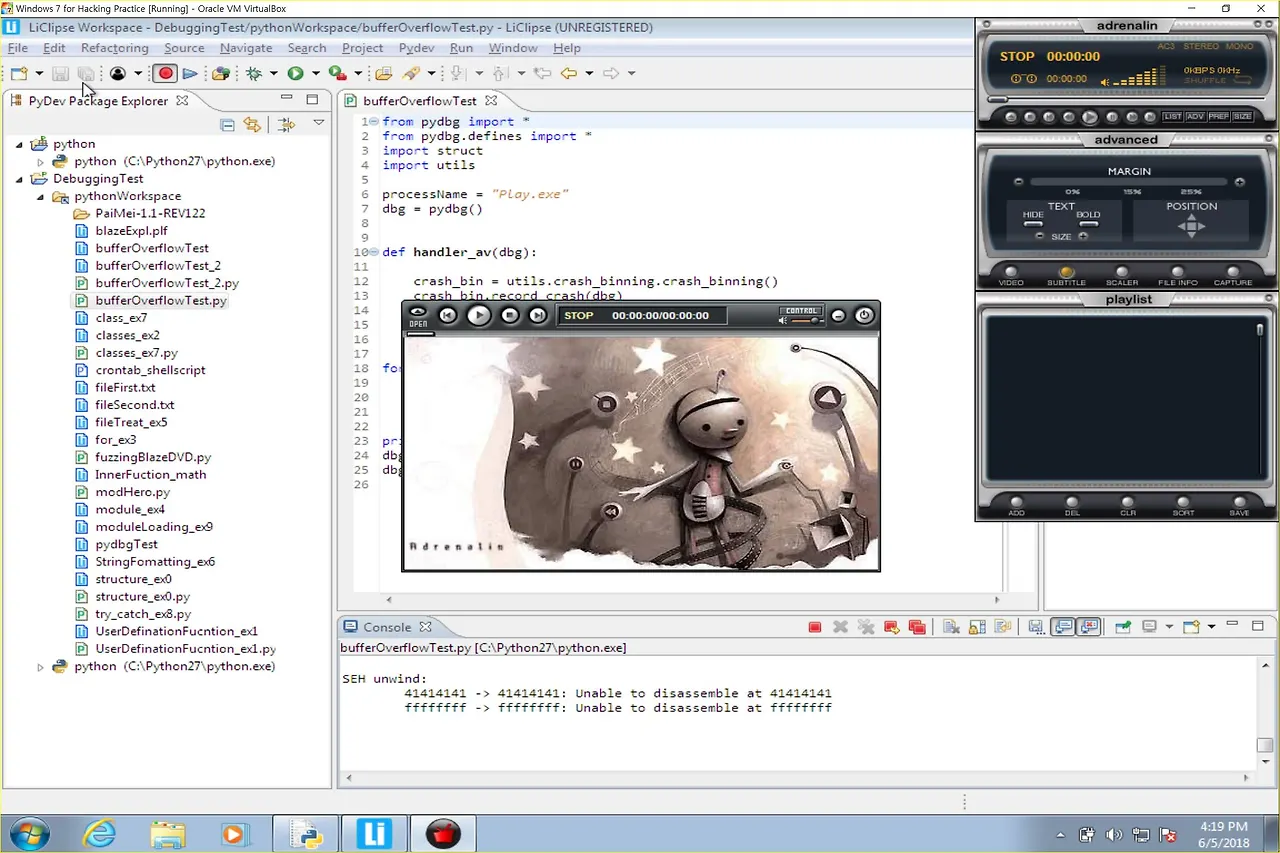Screen dimensions: 1280x853
Task: Select the SCALER option in advanced panel
Action: point(1122,271)
